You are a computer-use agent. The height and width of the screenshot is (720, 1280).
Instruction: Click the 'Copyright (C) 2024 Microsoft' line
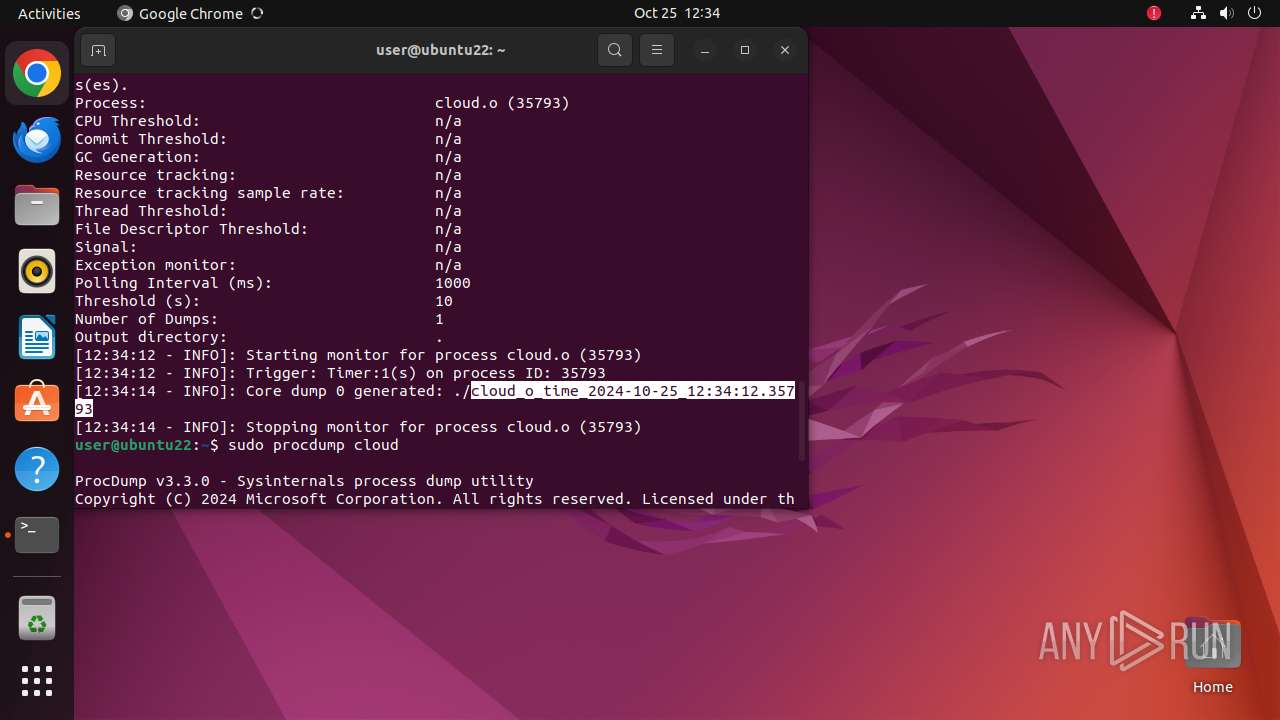click(x=435, y=499)
